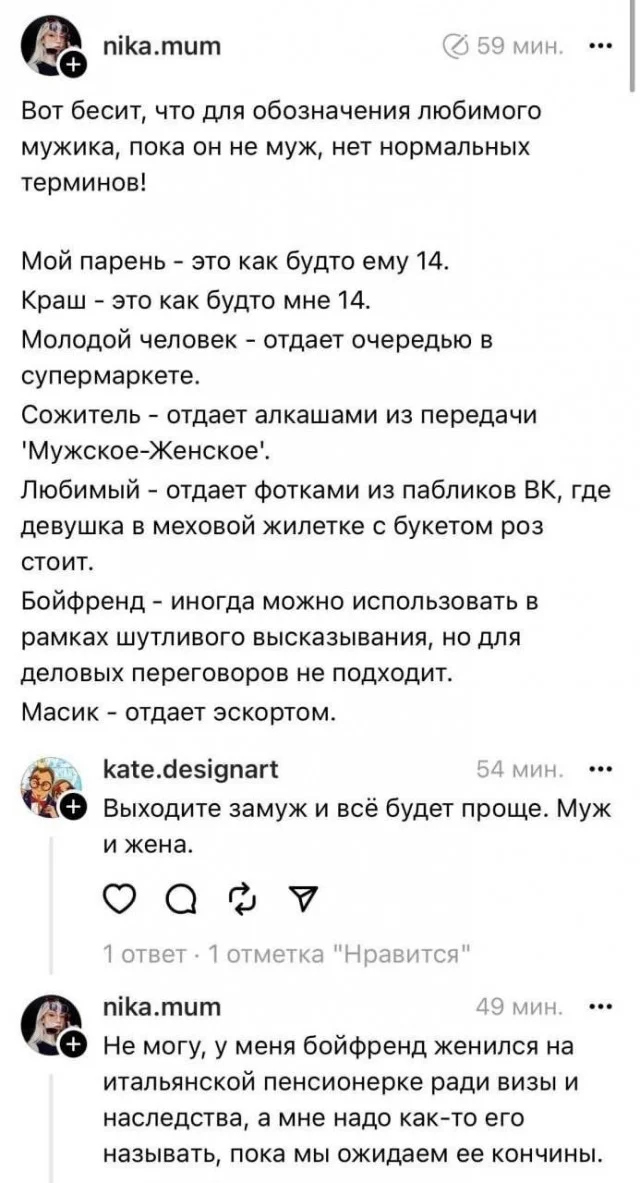The image size is (640, 1183).
Task: Click the scrollbar on the right edge
Action: [632, 50]
